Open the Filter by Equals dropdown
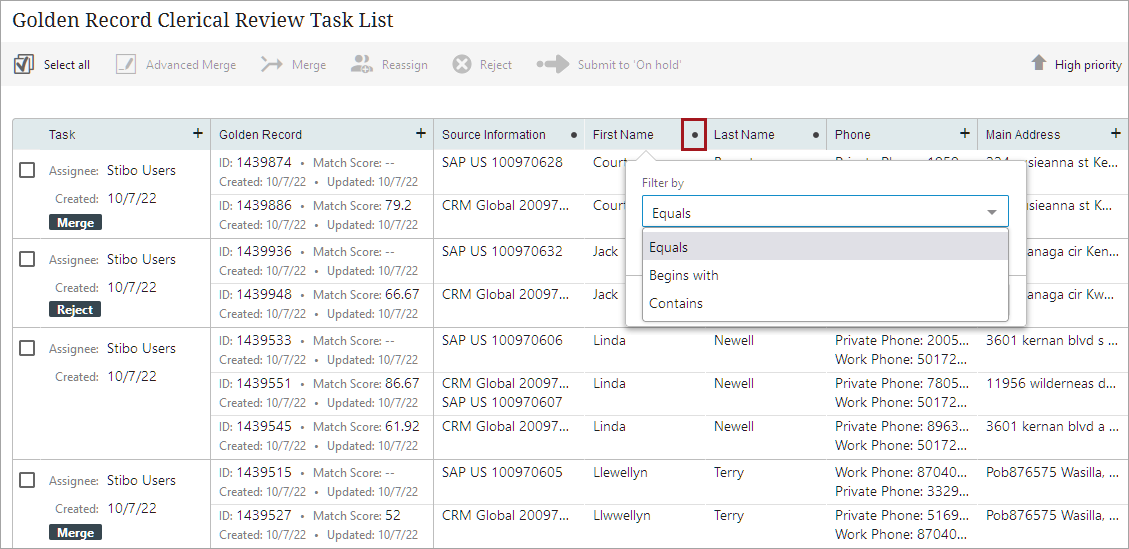Screen dimensions: 1129x549 click(x=825, y=212)
